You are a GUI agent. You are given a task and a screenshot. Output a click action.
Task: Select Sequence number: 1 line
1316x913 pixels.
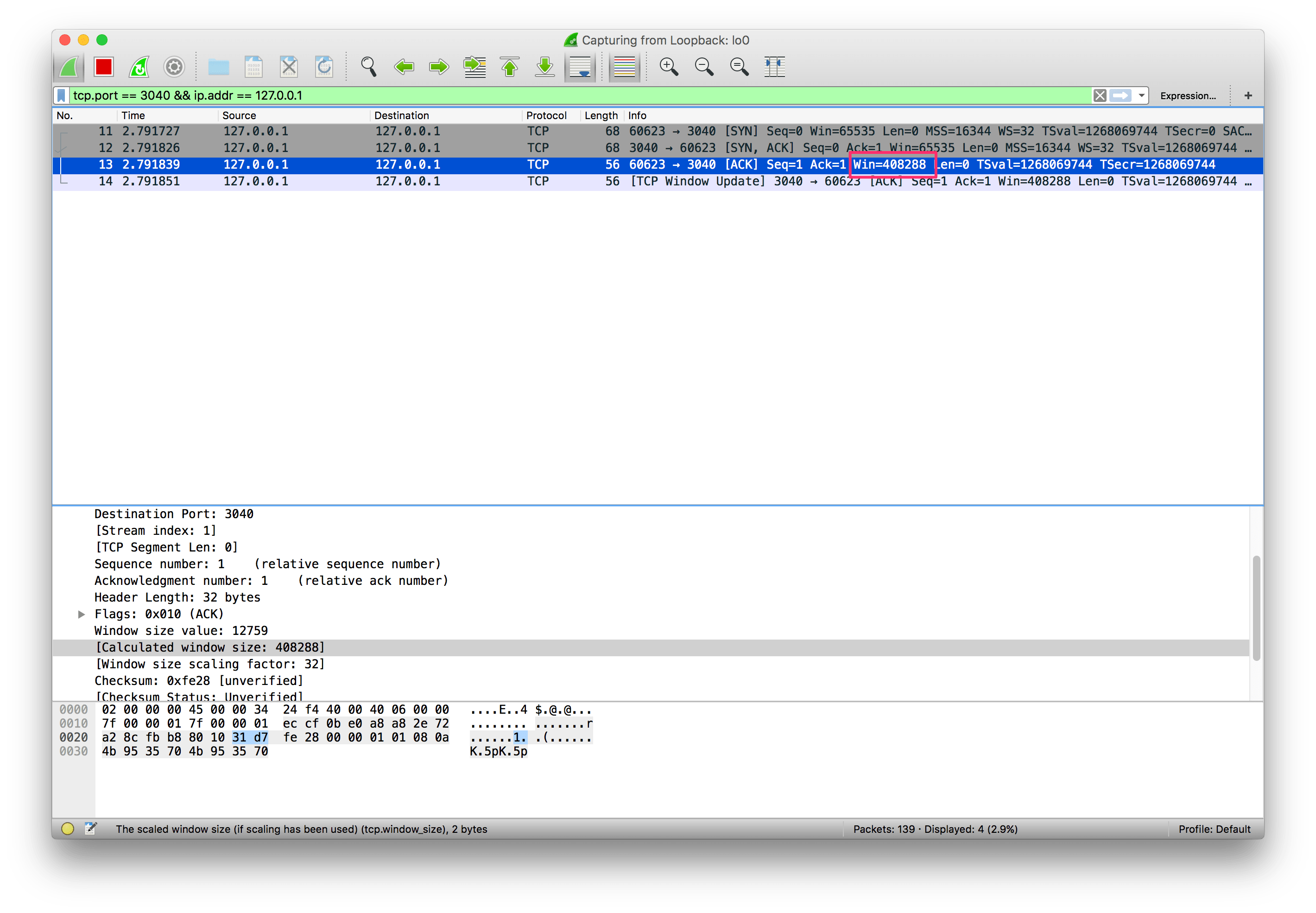(x=650, y=564)
